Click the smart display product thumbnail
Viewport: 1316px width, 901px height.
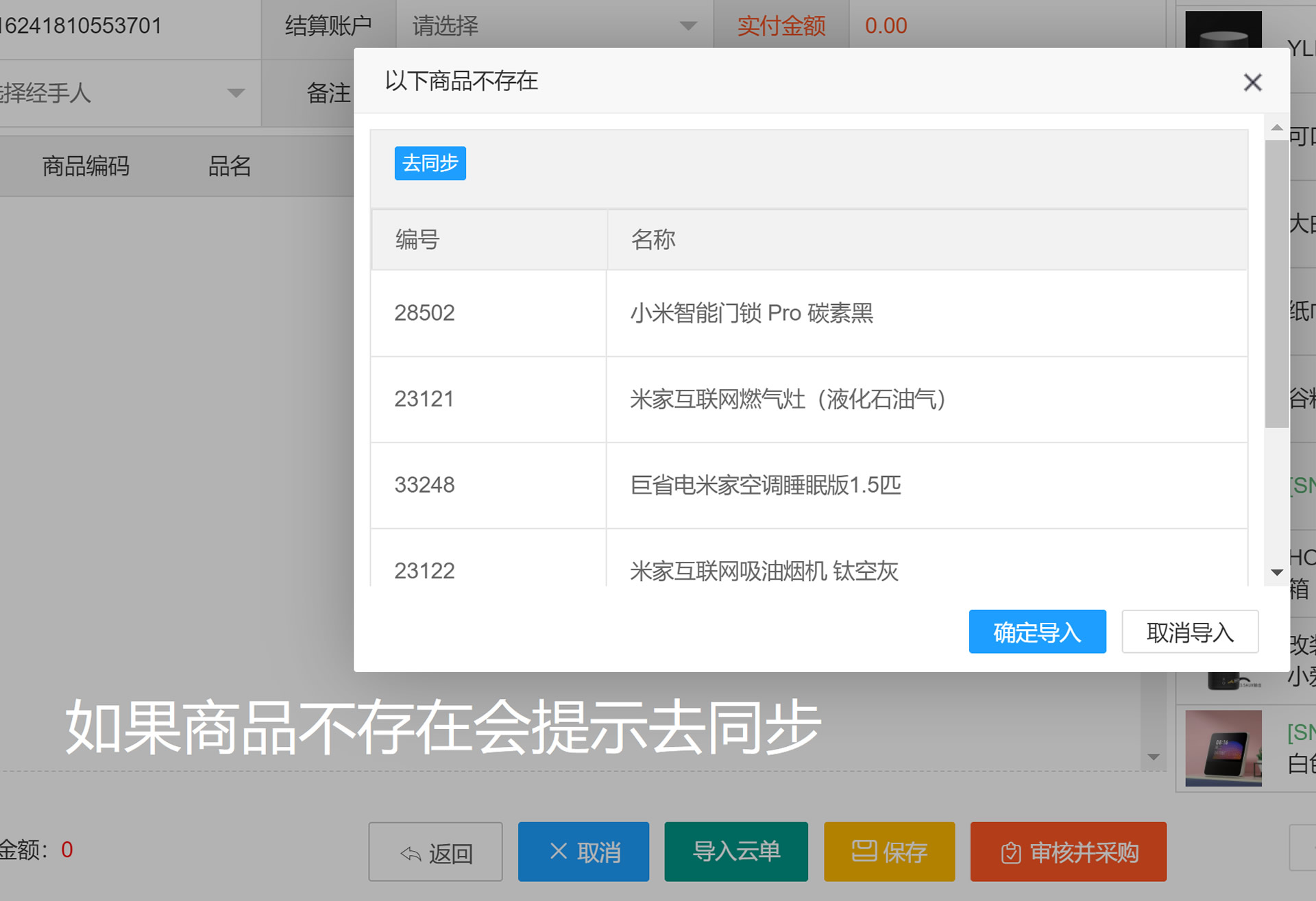click(x=1223, y=748)
